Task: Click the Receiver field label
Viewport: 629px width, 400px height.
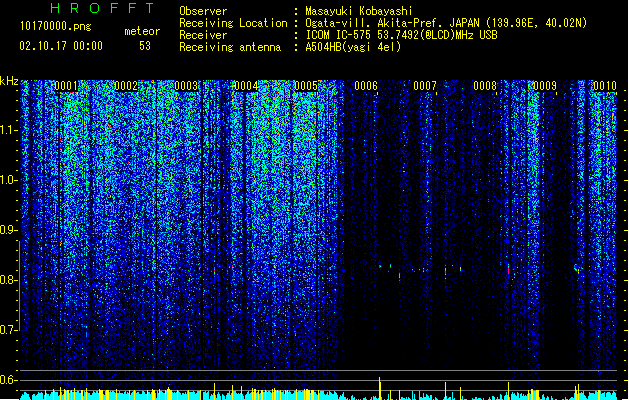Action: [203, 35]
